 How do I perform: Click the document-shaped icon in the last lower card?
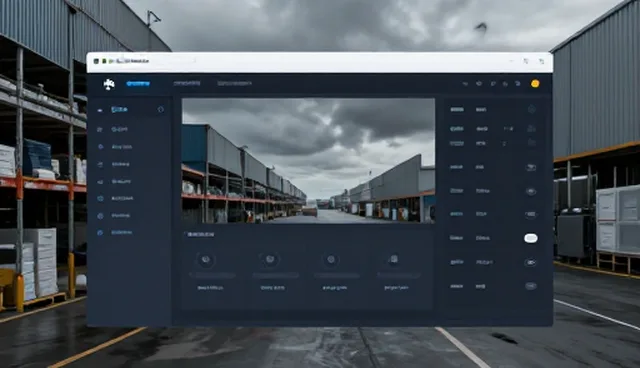[393, 259]
